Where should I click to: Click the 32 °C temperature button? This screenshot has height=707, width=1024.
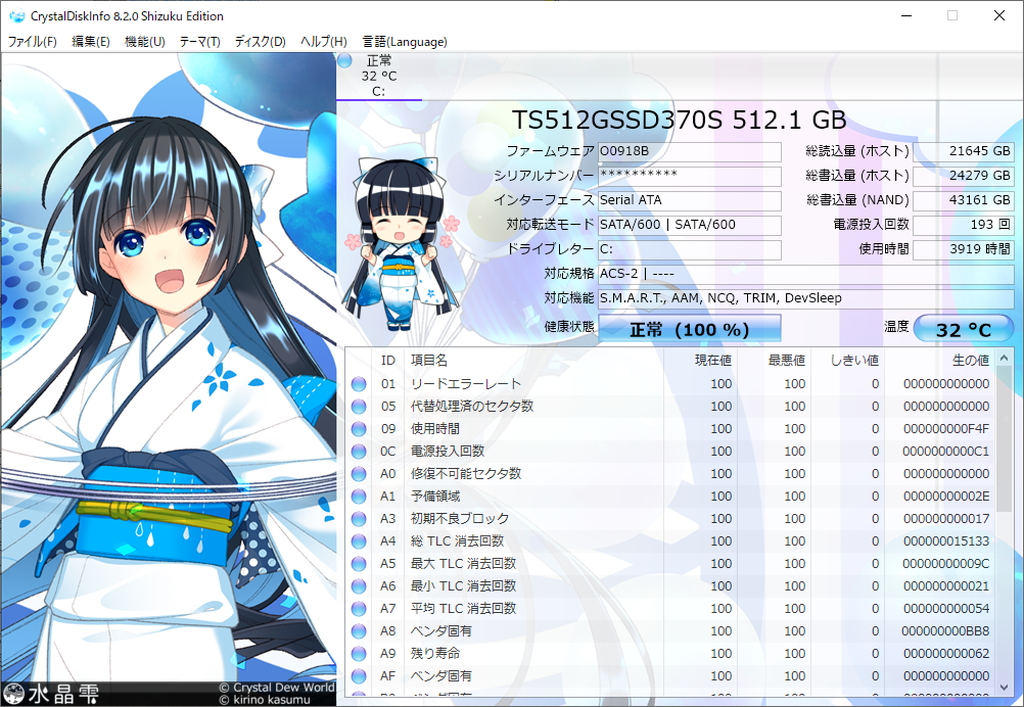tap(963, 328)
